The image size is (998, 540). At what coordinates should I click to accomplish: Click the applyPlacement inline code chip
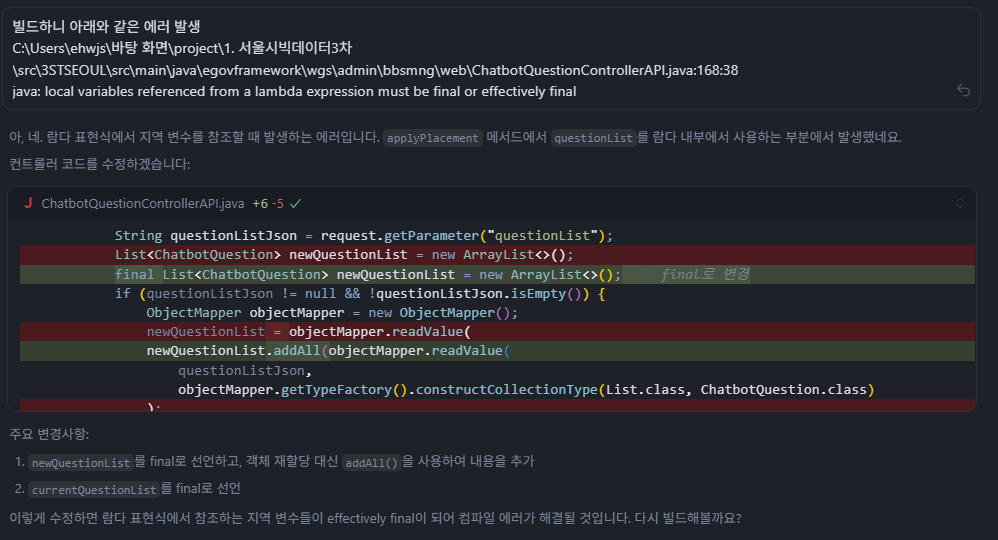433,138
